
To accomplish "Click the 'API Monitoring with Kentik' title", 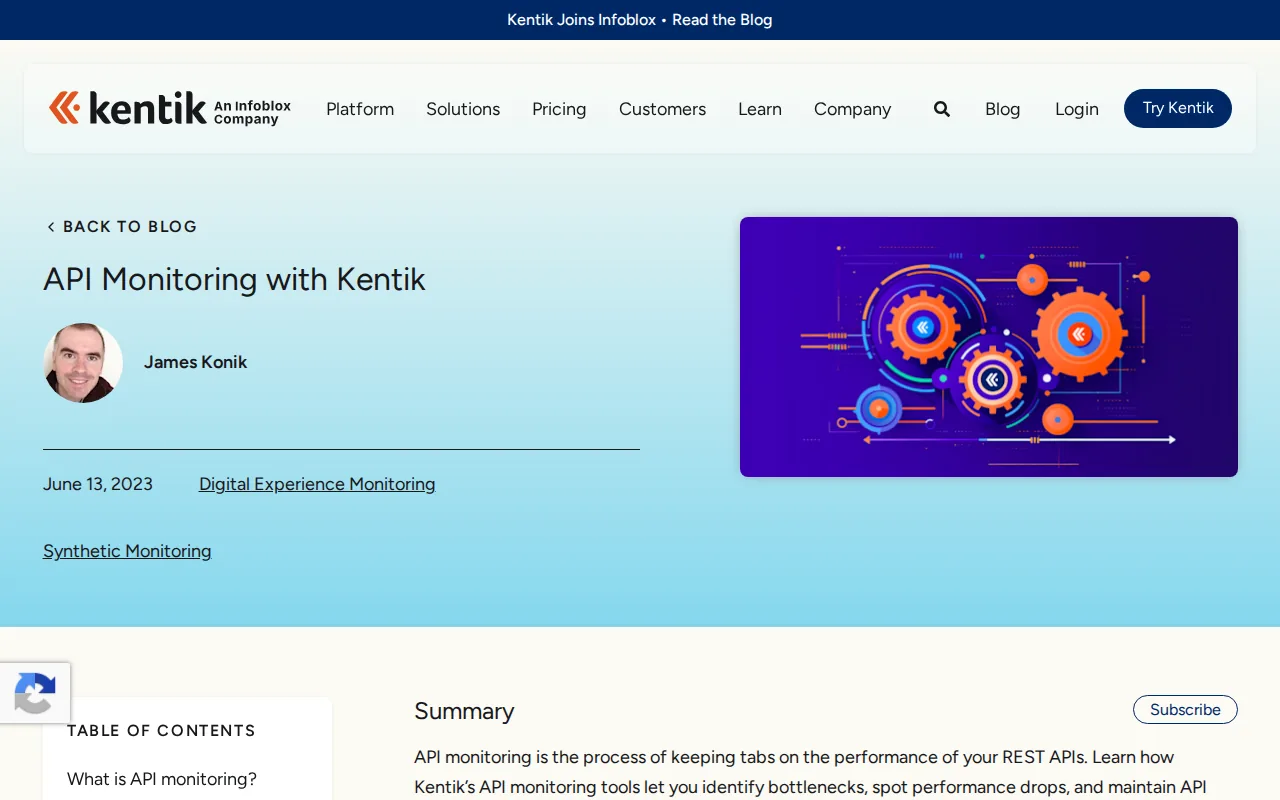I will (x=234, y=279).
